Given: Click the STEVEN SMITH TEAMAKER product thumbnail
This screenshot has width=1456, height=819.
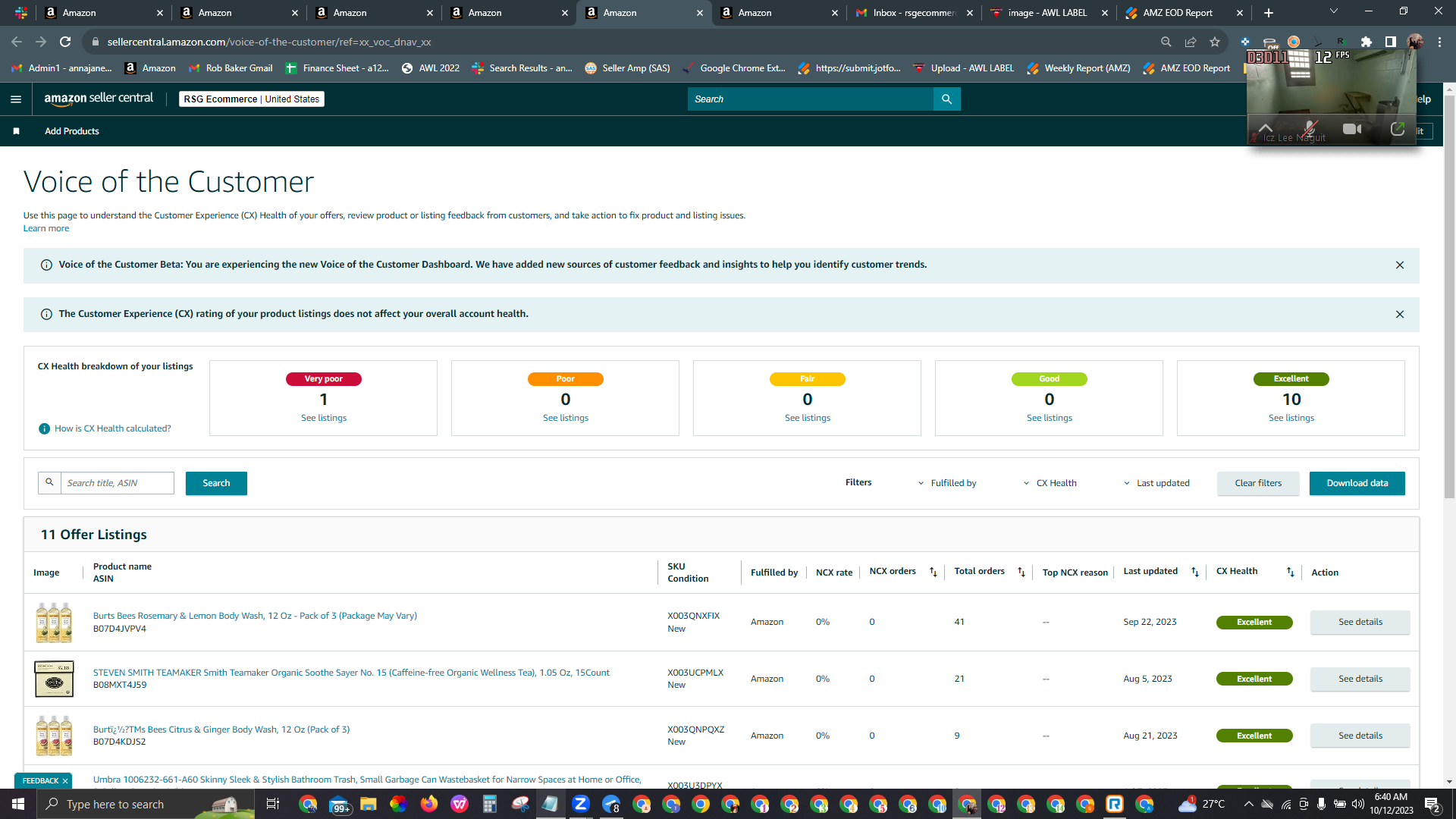Looking at the screenshot, I should tap(54, 679).
